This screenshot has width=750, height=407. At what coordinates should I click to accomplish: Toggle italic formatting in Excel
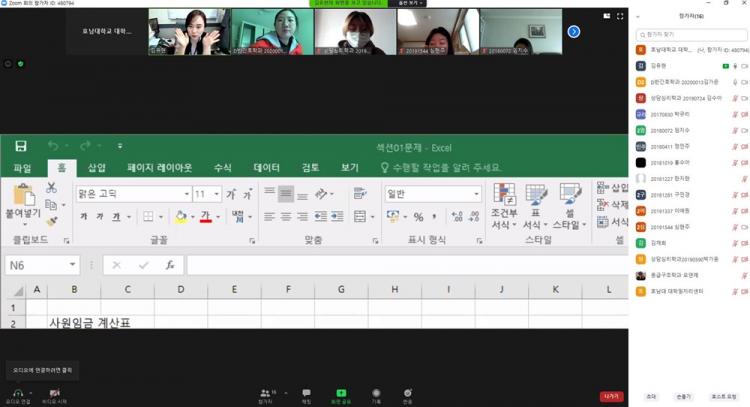tap(101, 216)
